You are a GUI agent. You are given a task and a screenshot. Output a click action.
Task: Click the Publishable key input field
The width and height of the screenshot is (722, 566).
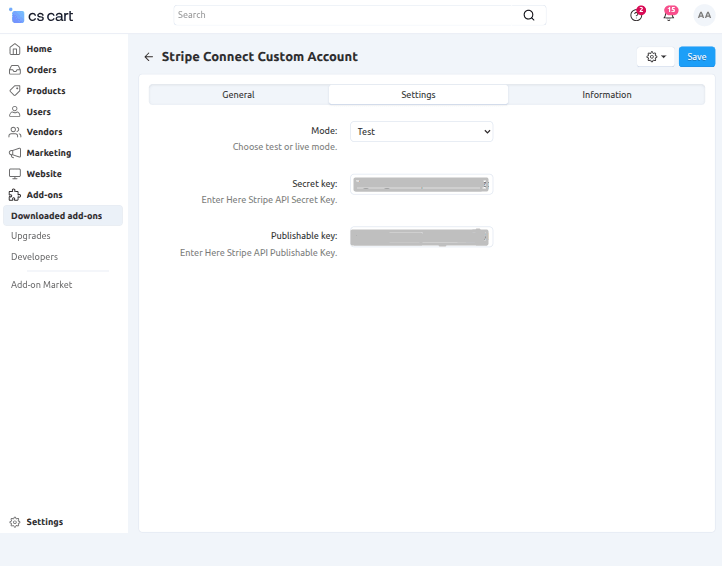coord(421,237)
